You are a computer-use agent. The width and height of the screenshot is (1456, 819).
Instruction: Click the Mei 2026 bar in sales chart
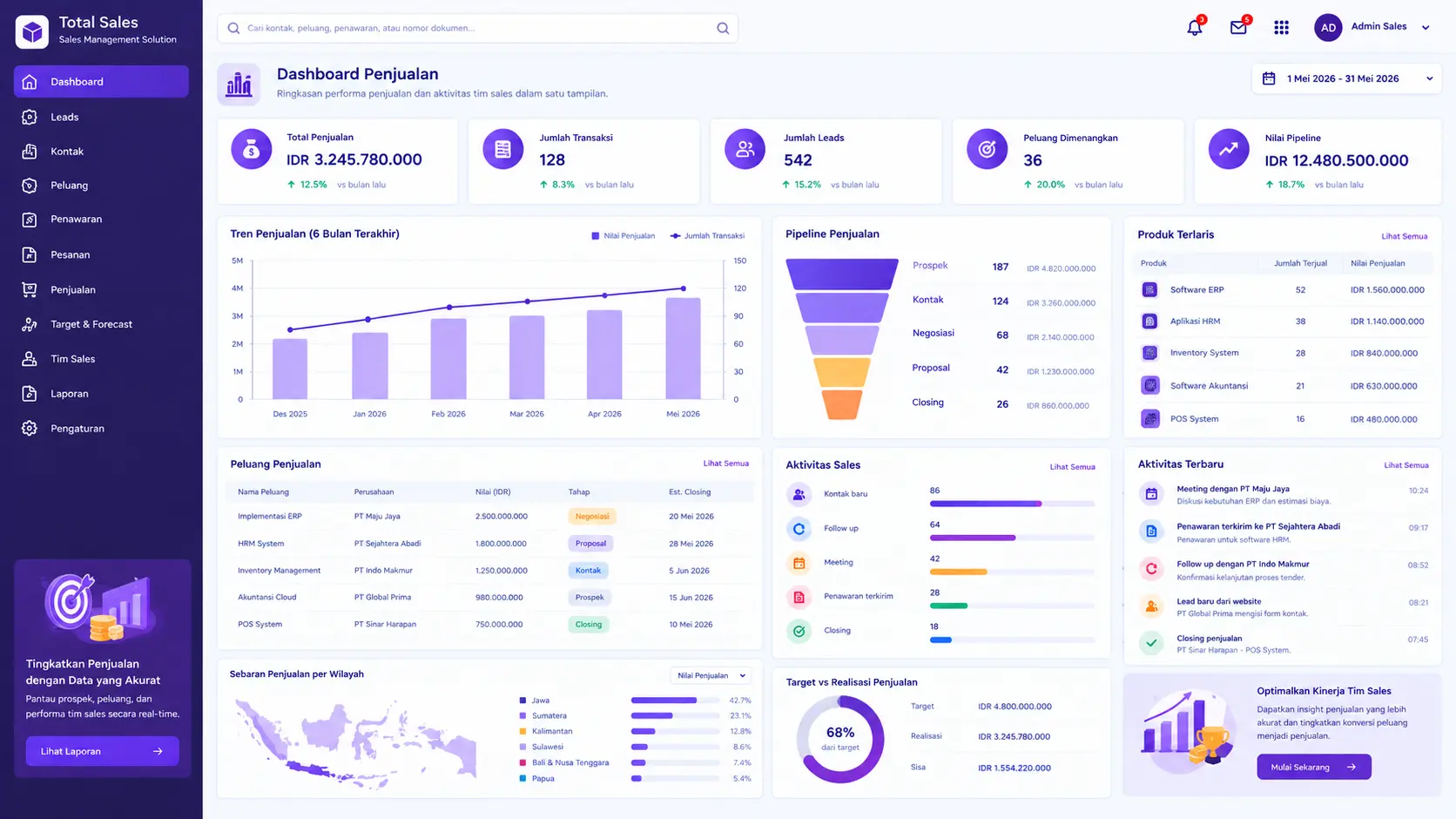point(683,349)
